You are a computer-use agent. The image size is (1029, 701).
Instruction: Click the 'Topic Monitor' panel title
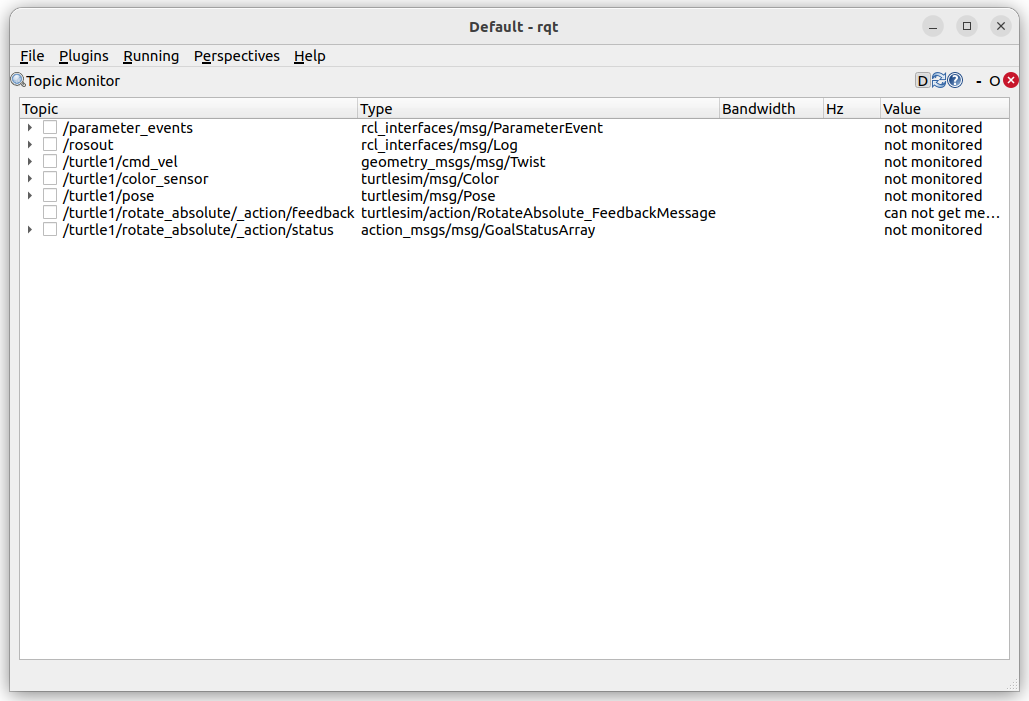coord(73,81)
